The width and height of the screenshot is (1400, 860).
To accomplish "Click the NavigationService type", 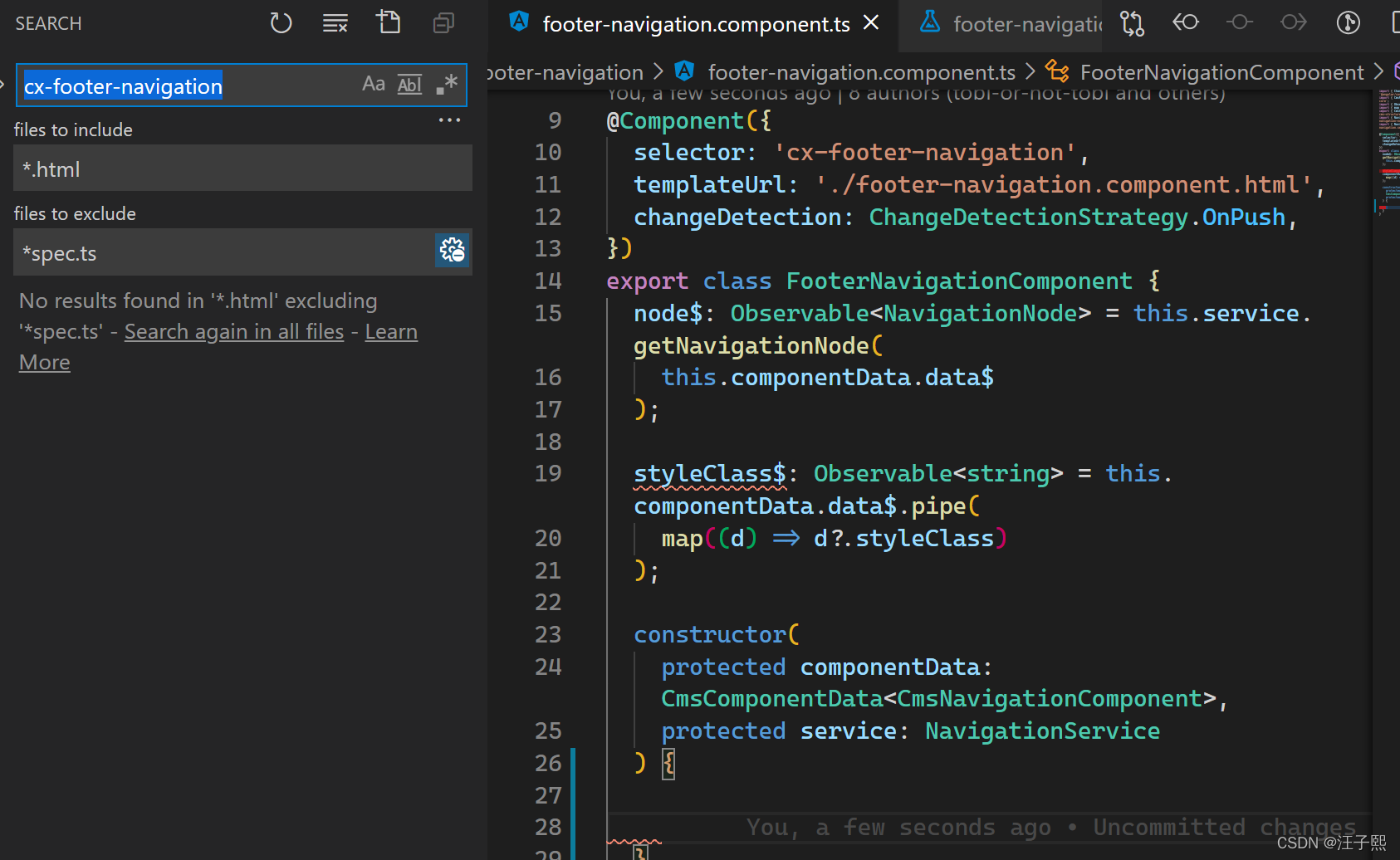I will point(1043,731).
